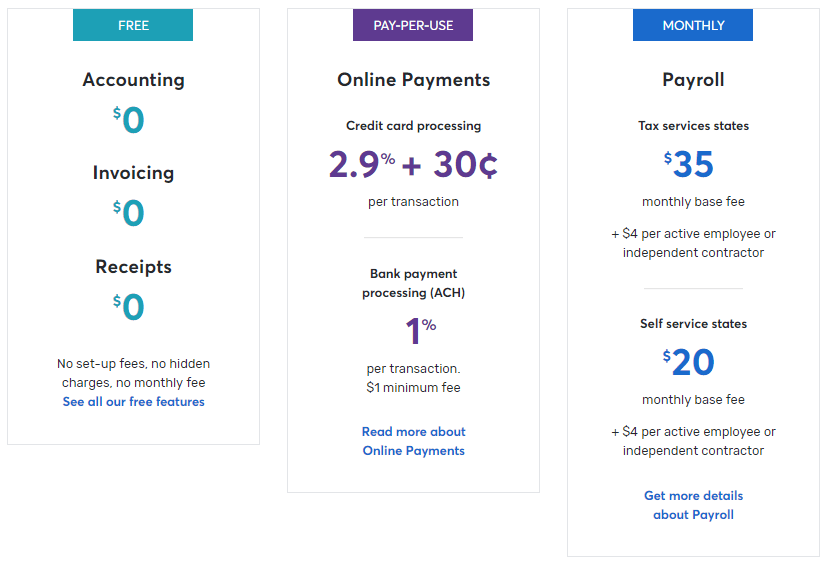Click the $20 self service price
Screen dimensions: 830x567
pos(689,362)
